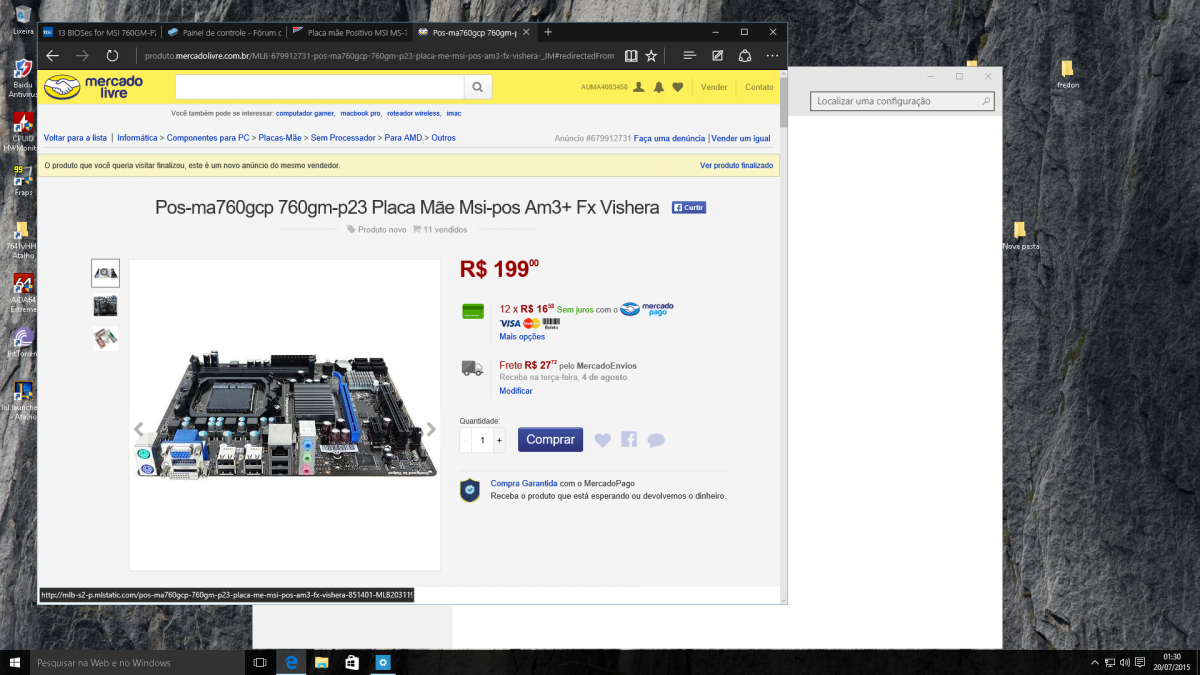Click Voltar para a lista link

[75, 138]
